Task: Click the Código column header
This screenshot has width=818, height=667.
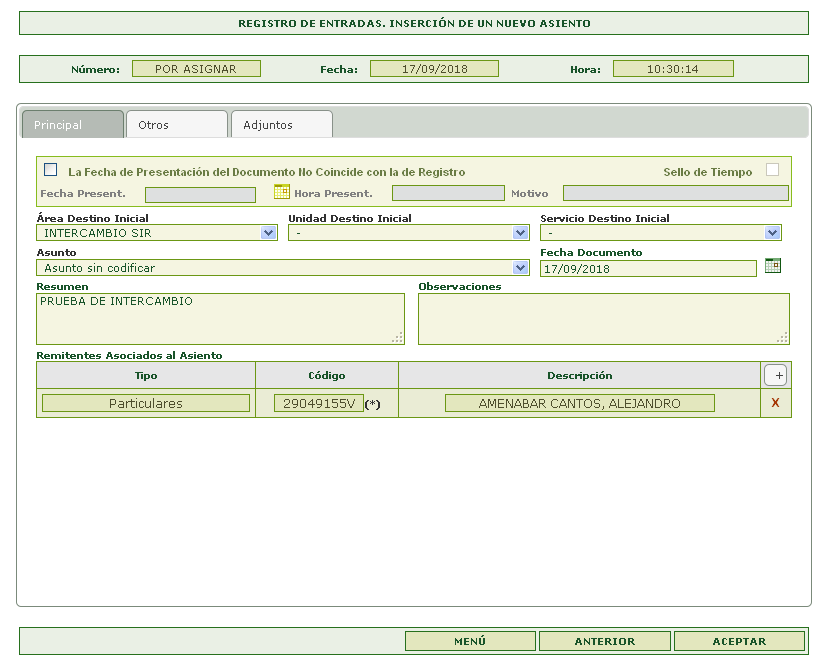Action: point(327,375)
